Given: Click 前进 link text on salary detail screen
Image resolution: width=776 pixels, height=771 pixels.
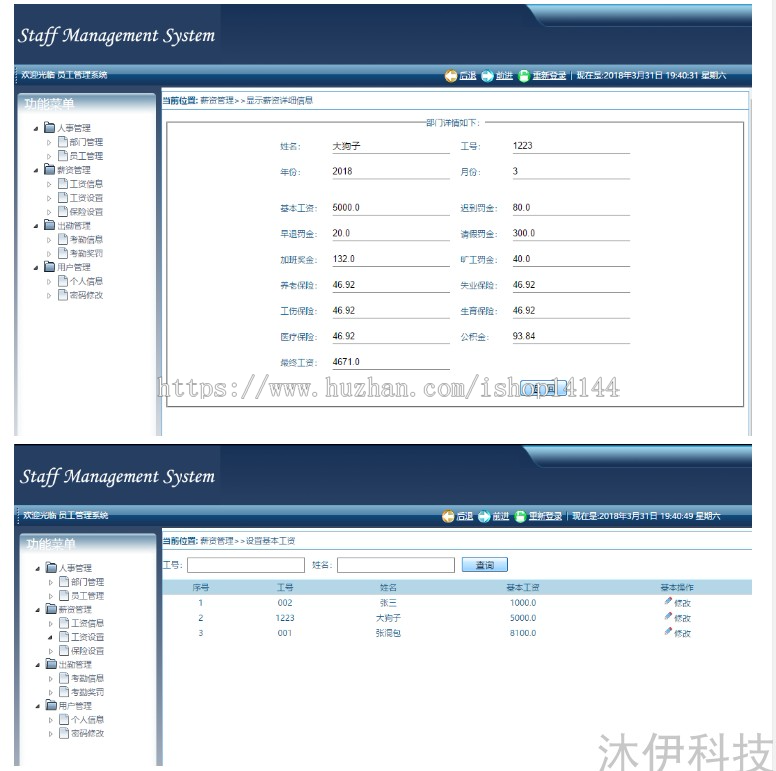Looking at the screenshot, I should point(504,76).
